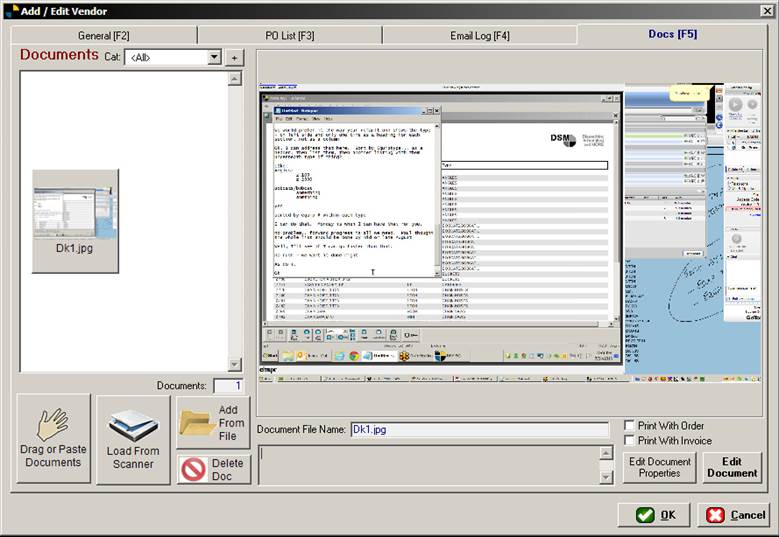Viewport: 779px width, 537px height.
Task: Click the plus button beside category dropdown
Action: (235, 58)
